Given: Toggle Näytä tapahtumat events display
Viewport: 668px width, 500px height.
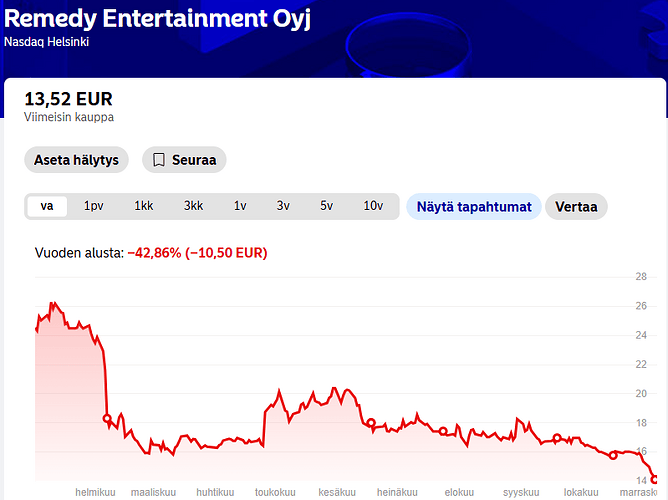Looking at the screenshot, I should 474,207.
